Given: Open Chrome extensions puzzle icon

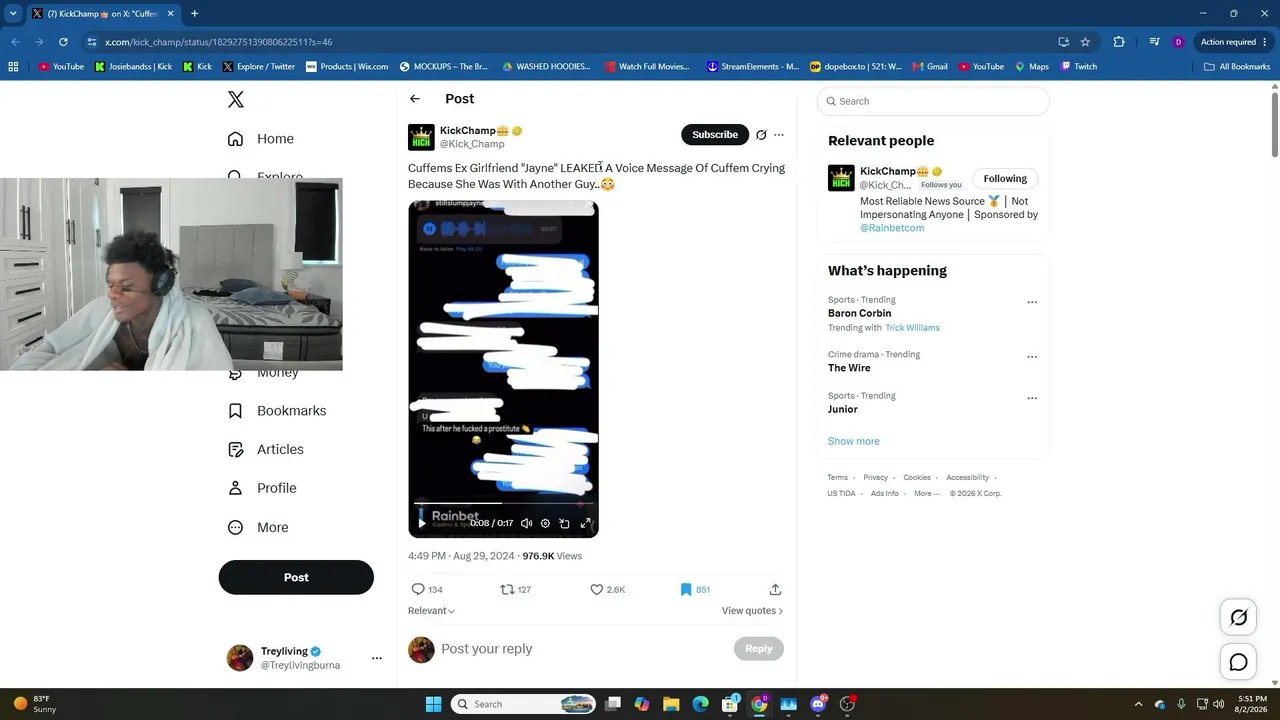Looking at the screenshot, I should [1119, 42].
